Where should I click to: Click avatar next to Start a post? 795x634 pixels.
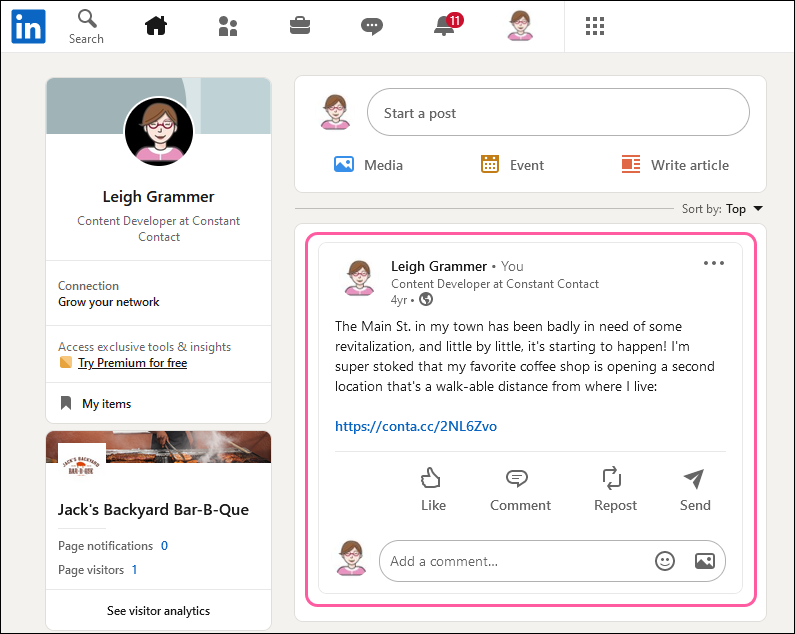(x=335, y=112)
